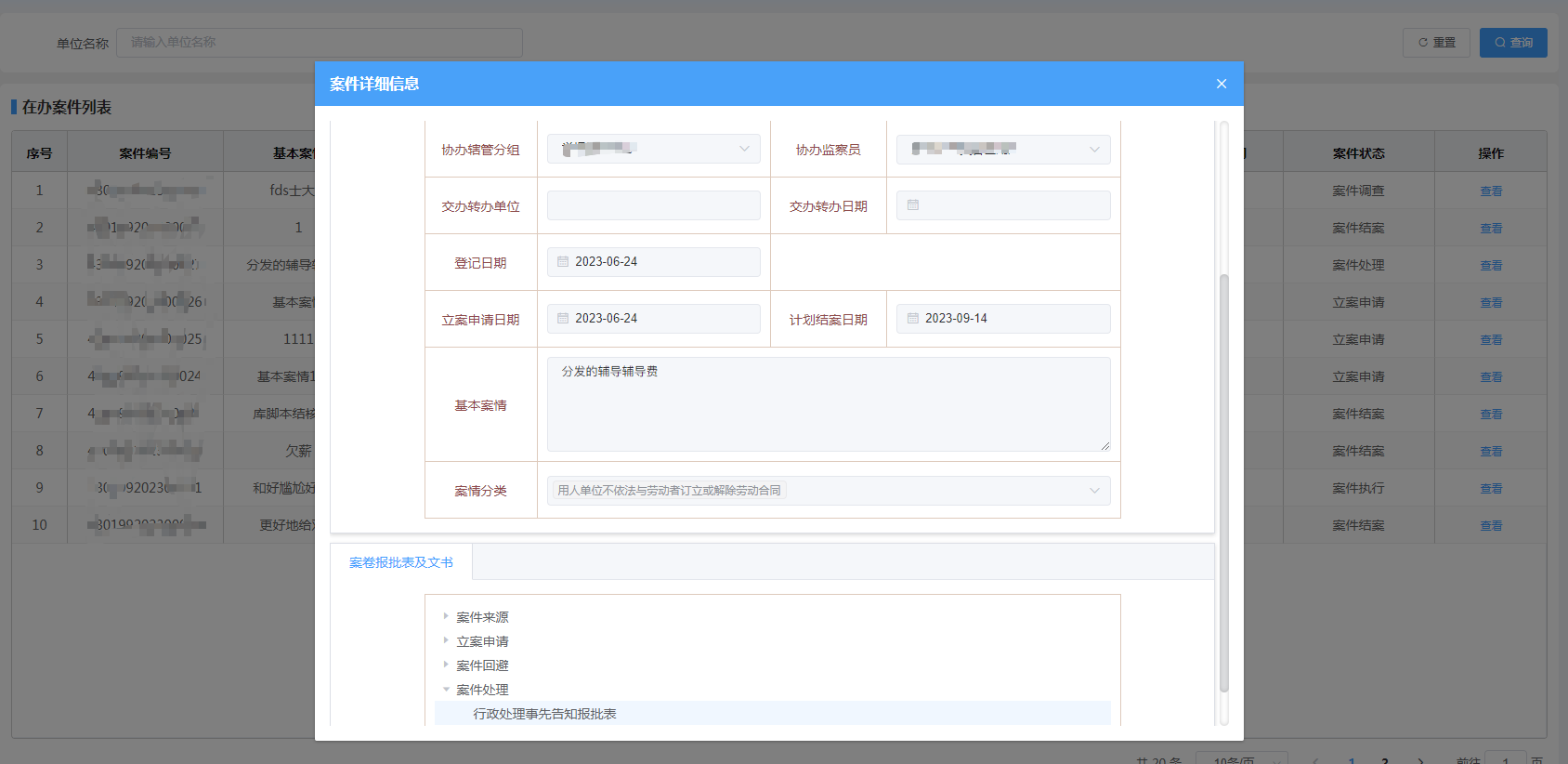Expand the 立案申请 tree node
This screenshot has height=764, width=1568.
tap(446, 640)
